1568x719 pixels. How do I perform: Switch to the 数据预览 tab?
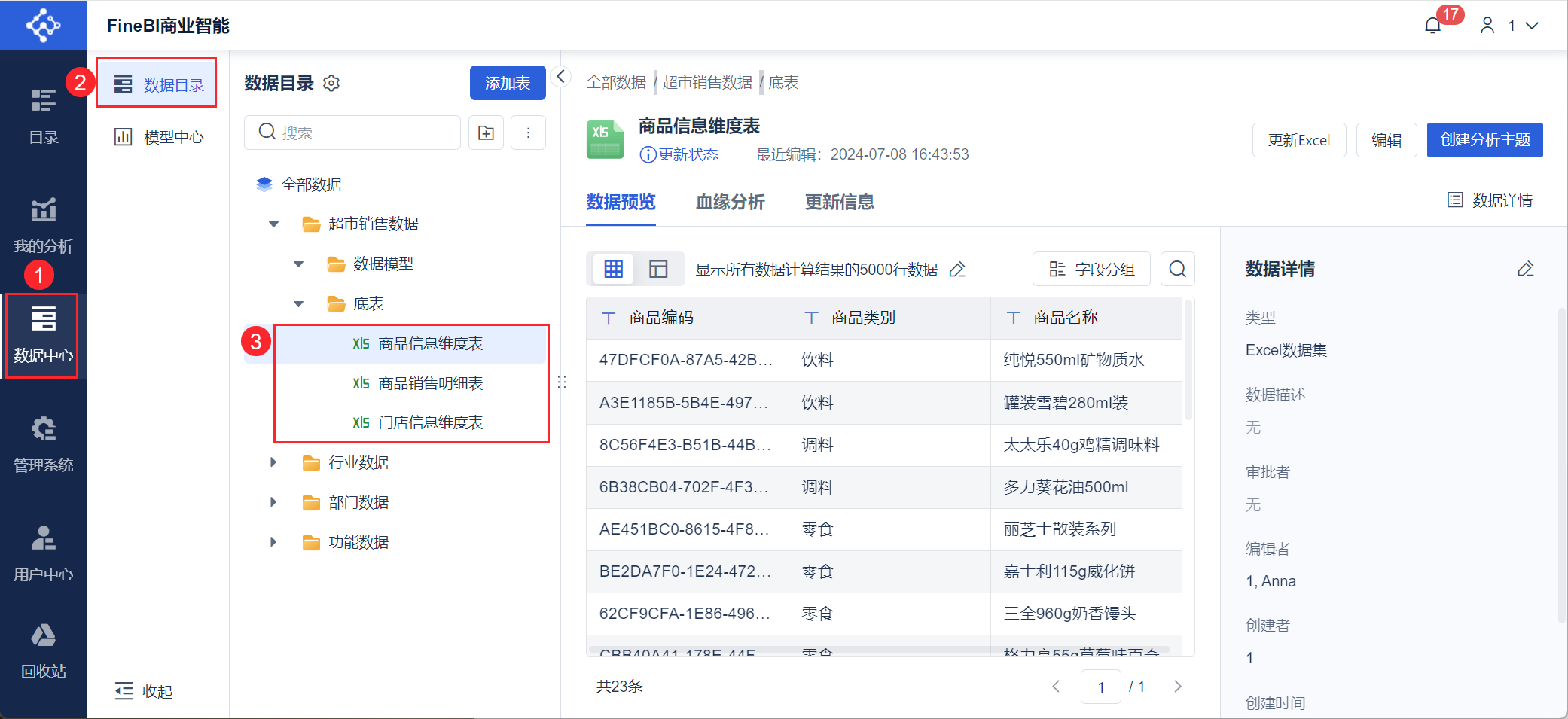pyautogui.click(x=621, y=202)
